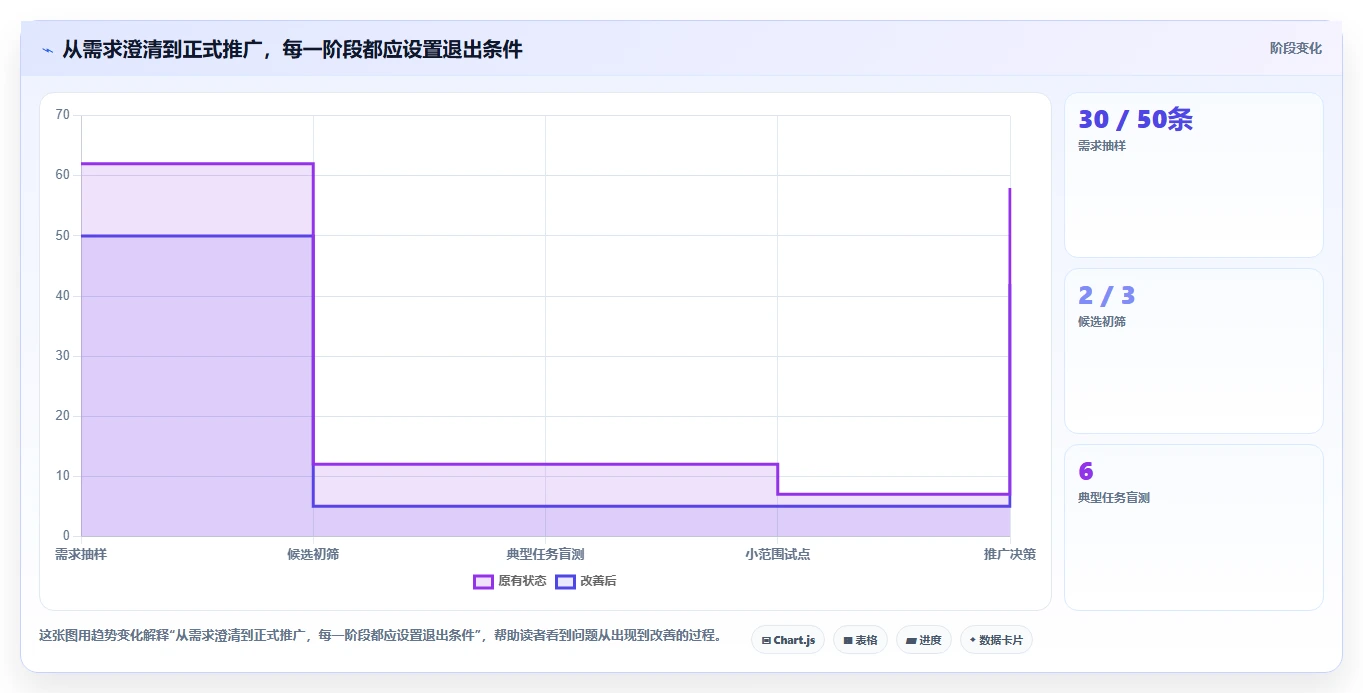Click the 小范围试点 x-axis label

(777, 554)
